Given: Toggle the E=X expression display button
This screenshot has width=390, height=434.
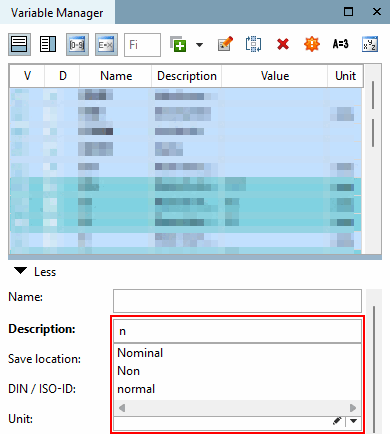Looking at the screenshot, I should [x=106, y=44].
